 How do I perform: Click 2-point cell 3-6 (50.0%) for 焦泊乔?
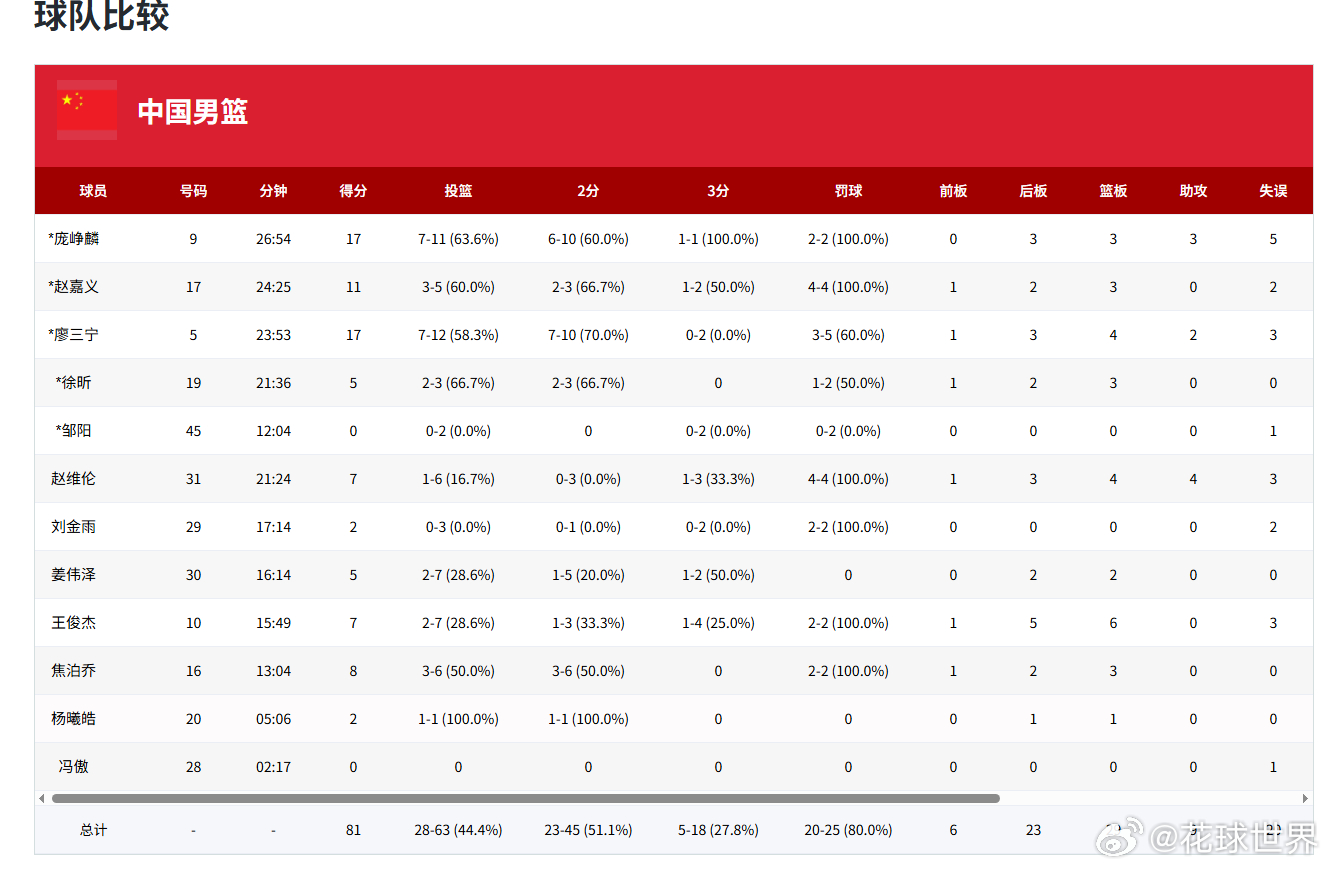click(588, 671)
